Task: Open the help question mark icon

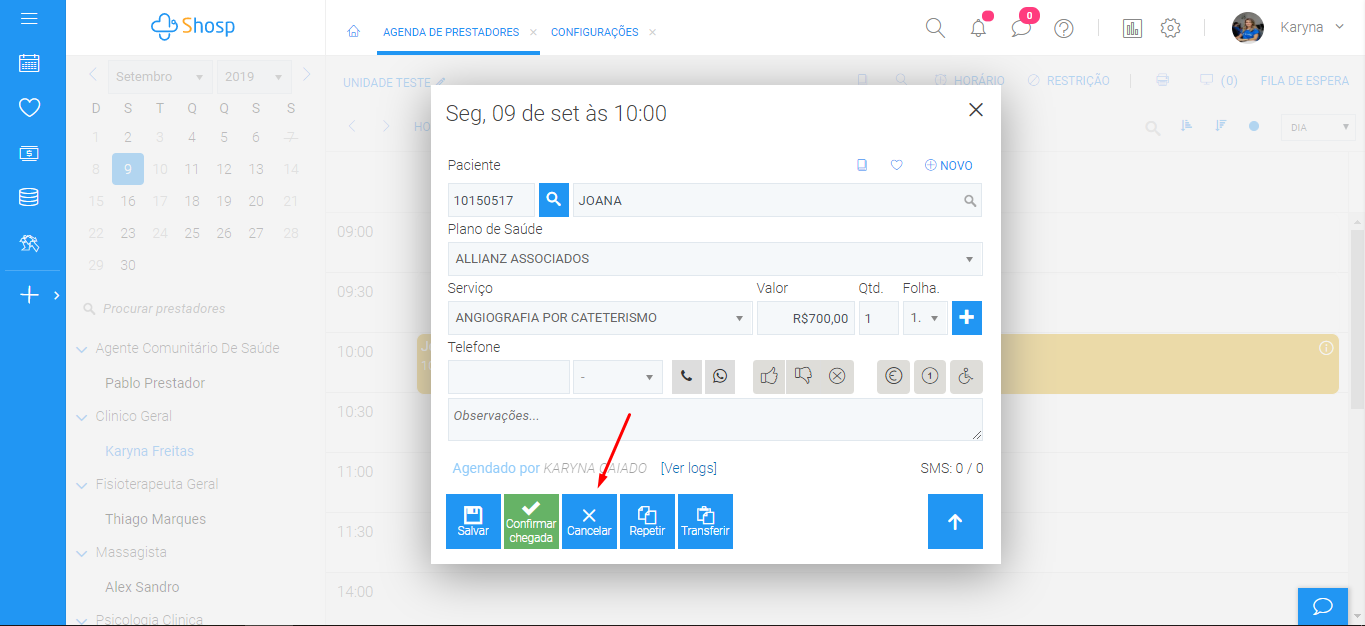Action: point(1064,28)
